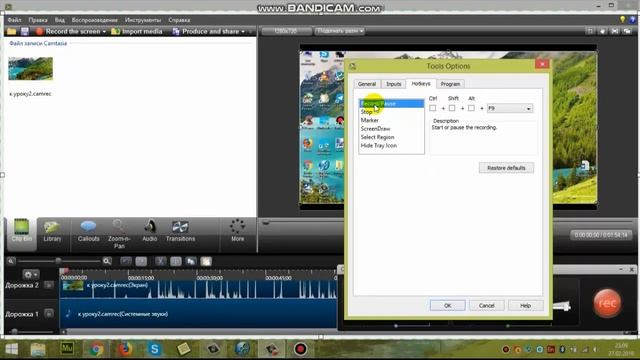Image resolution: width=640 pixels, height=360 pixels.
Task: Click the timeline cut scissors icon
Action: pos(160,261)
